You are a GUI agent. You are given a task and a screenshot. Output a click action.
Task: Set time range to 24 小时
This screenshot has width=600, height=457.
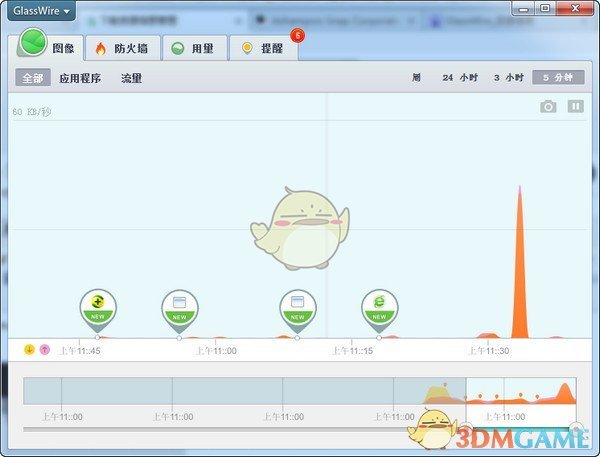click(x=461, y=78)
